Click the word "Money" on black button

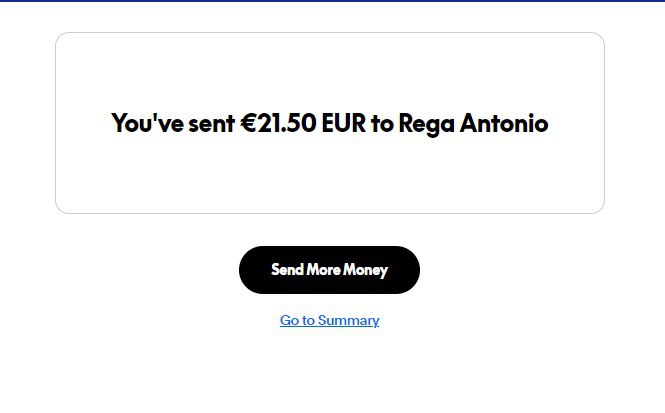[365, 270]
